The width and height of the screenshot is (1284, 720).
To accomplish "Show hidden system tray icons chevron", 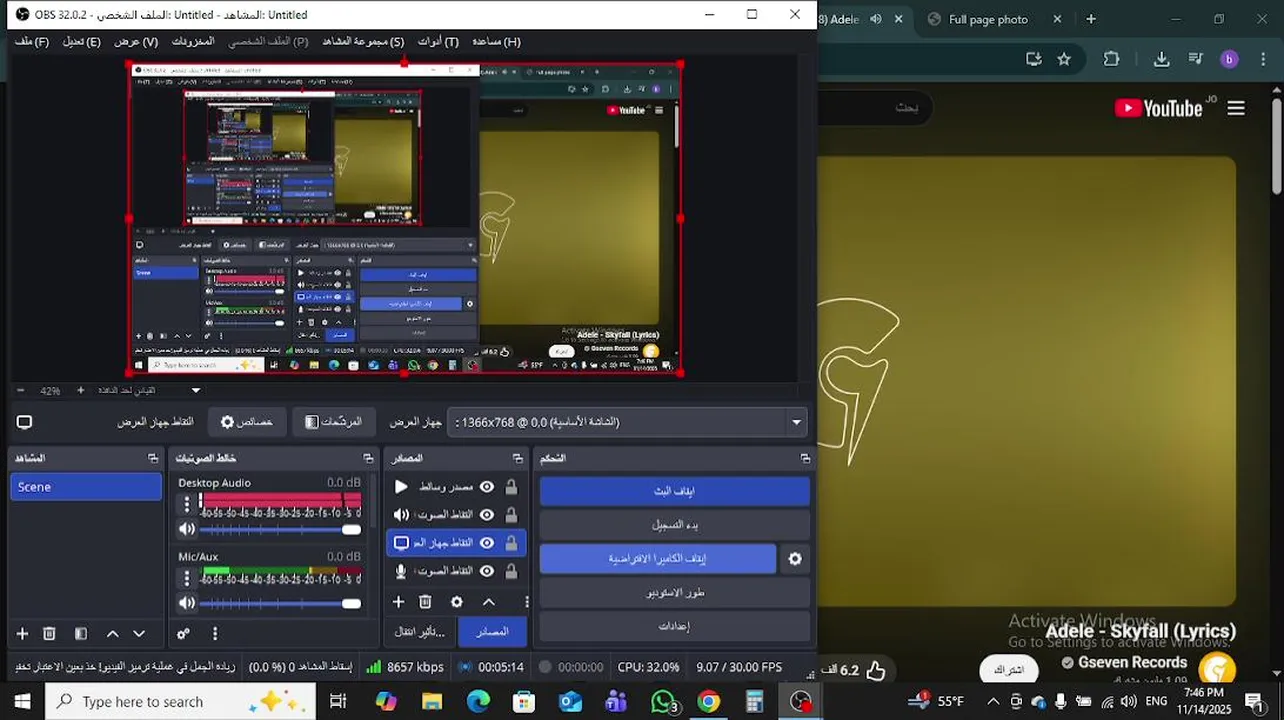I will pos(993,702).
